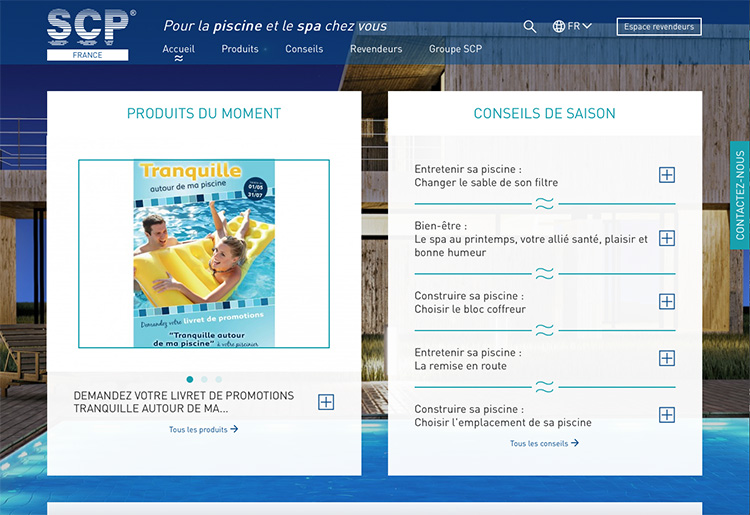Screen dimensions: 750x515
Task: Click the Espace revendeurs button
Action: (658, 27)
